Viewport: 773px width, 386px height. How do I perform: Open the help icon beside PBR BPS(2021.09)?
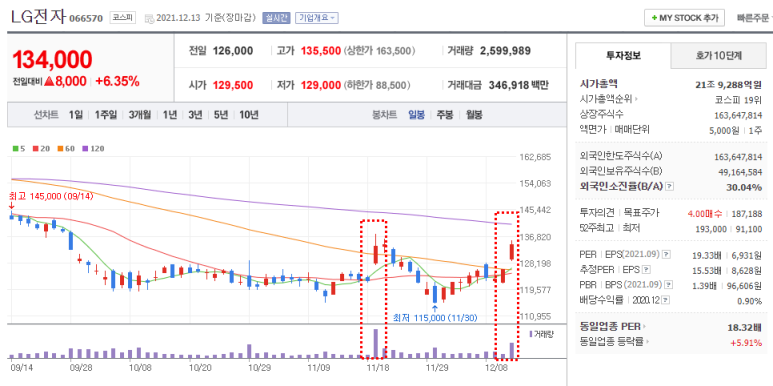click(668, 285)
